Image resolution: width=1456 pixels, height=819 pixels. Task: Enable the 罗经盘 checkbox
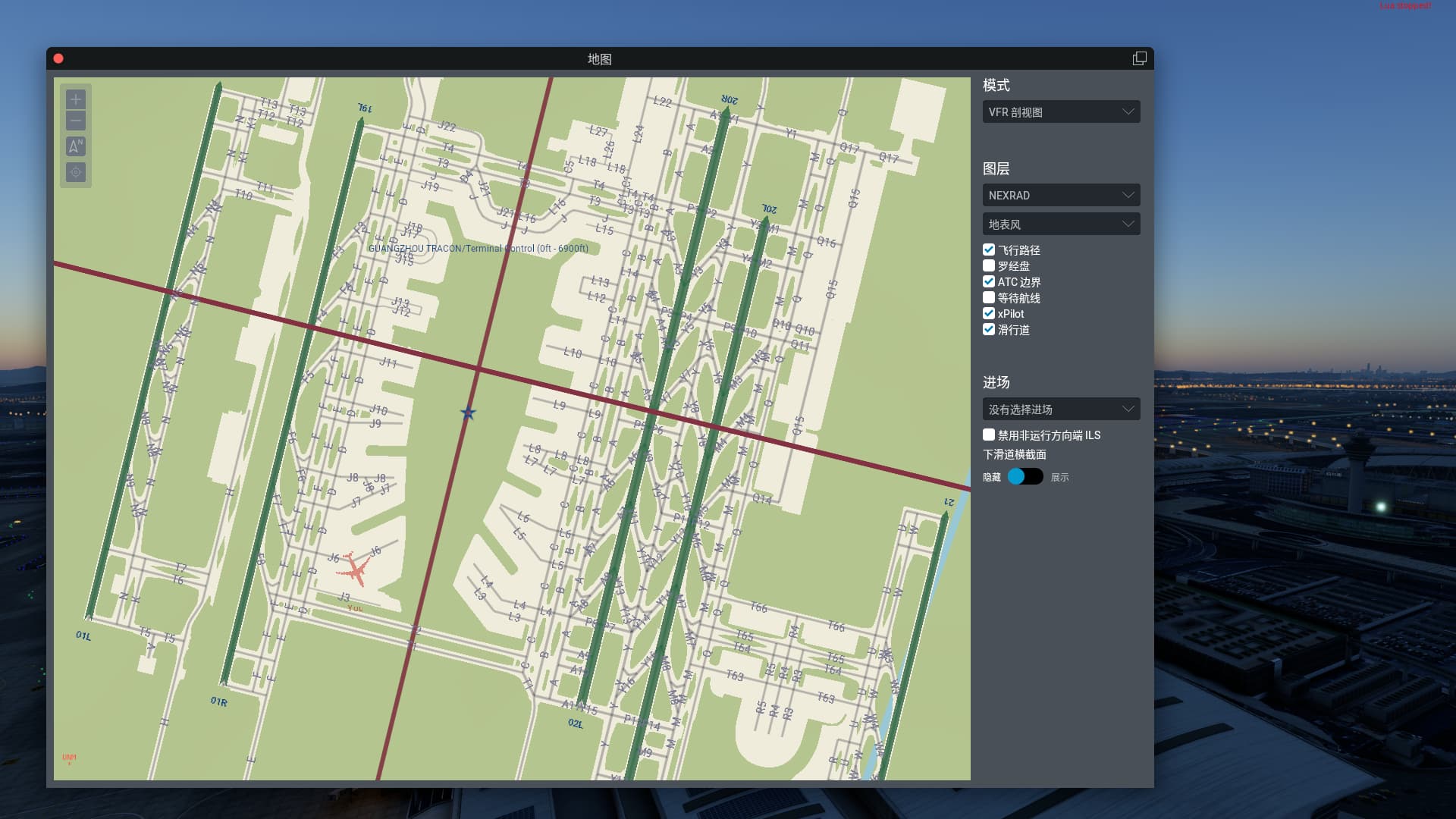[989, 265]
